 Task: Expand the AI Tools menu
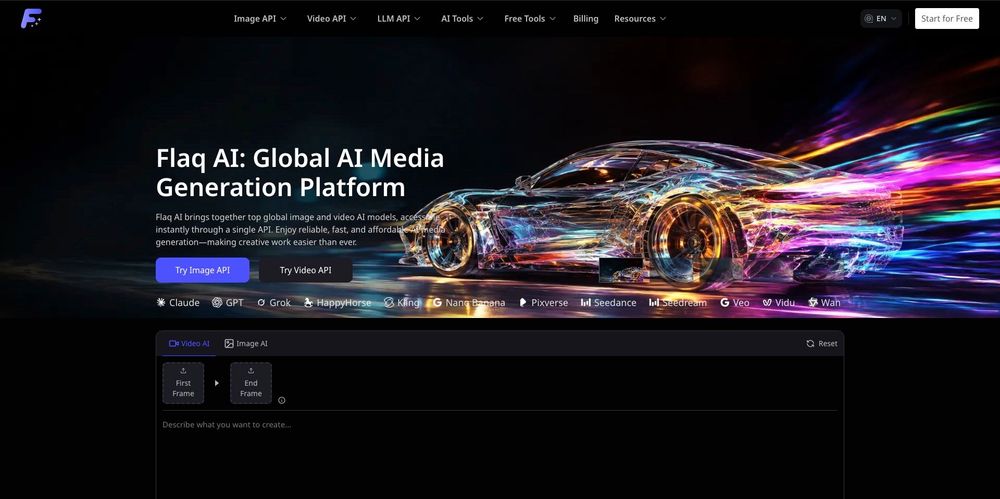coord(462,19)
